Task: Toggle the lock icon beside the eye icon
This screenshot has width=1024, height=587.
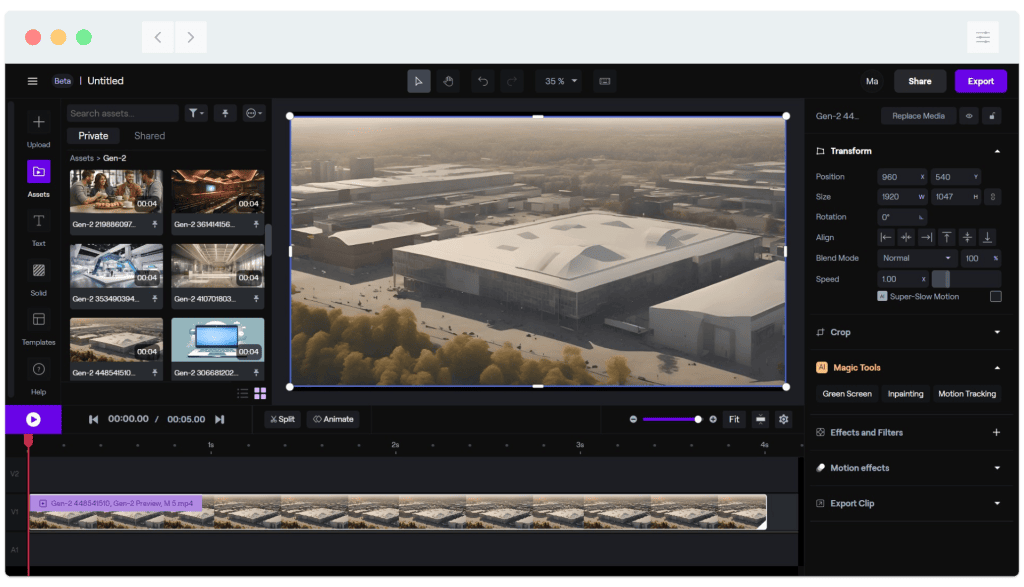Action: tap(992, 115)
